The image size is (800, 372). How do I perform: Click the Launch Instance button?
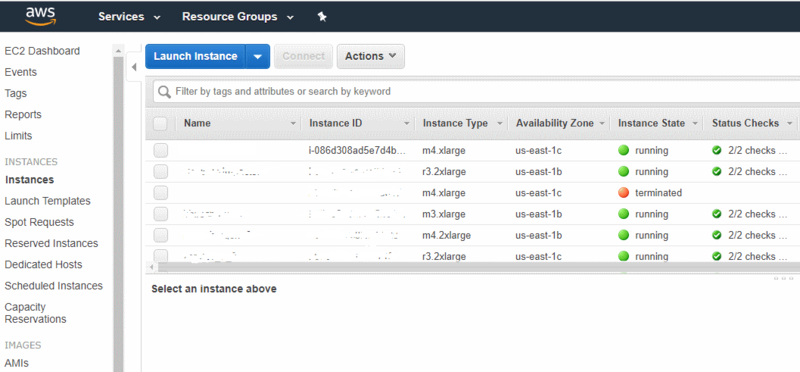click(x=195, y=56)
